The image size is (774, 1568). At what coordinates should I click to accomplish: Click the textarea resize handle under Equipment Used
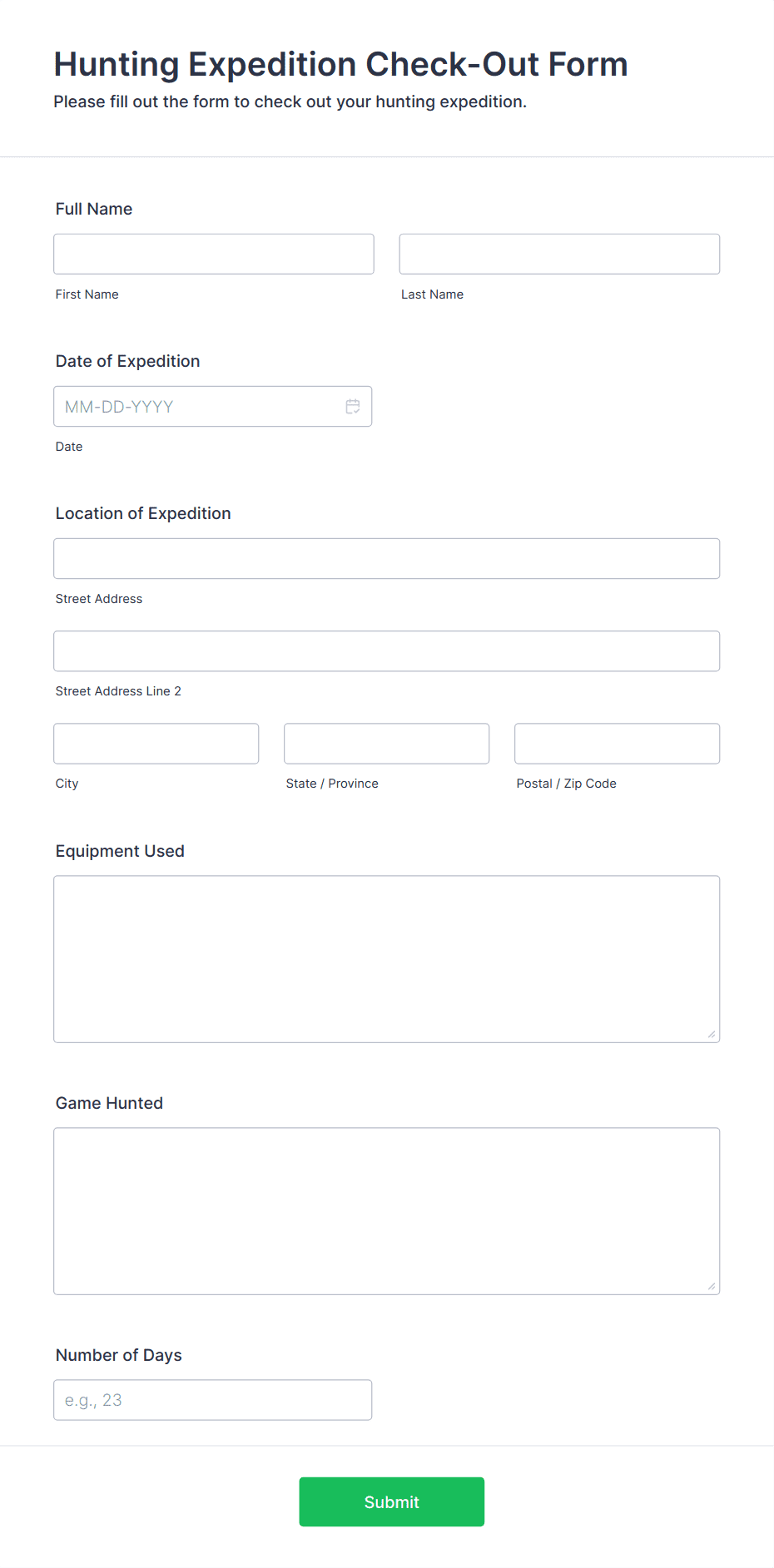pyautogui.click(x=712, y=1034)
